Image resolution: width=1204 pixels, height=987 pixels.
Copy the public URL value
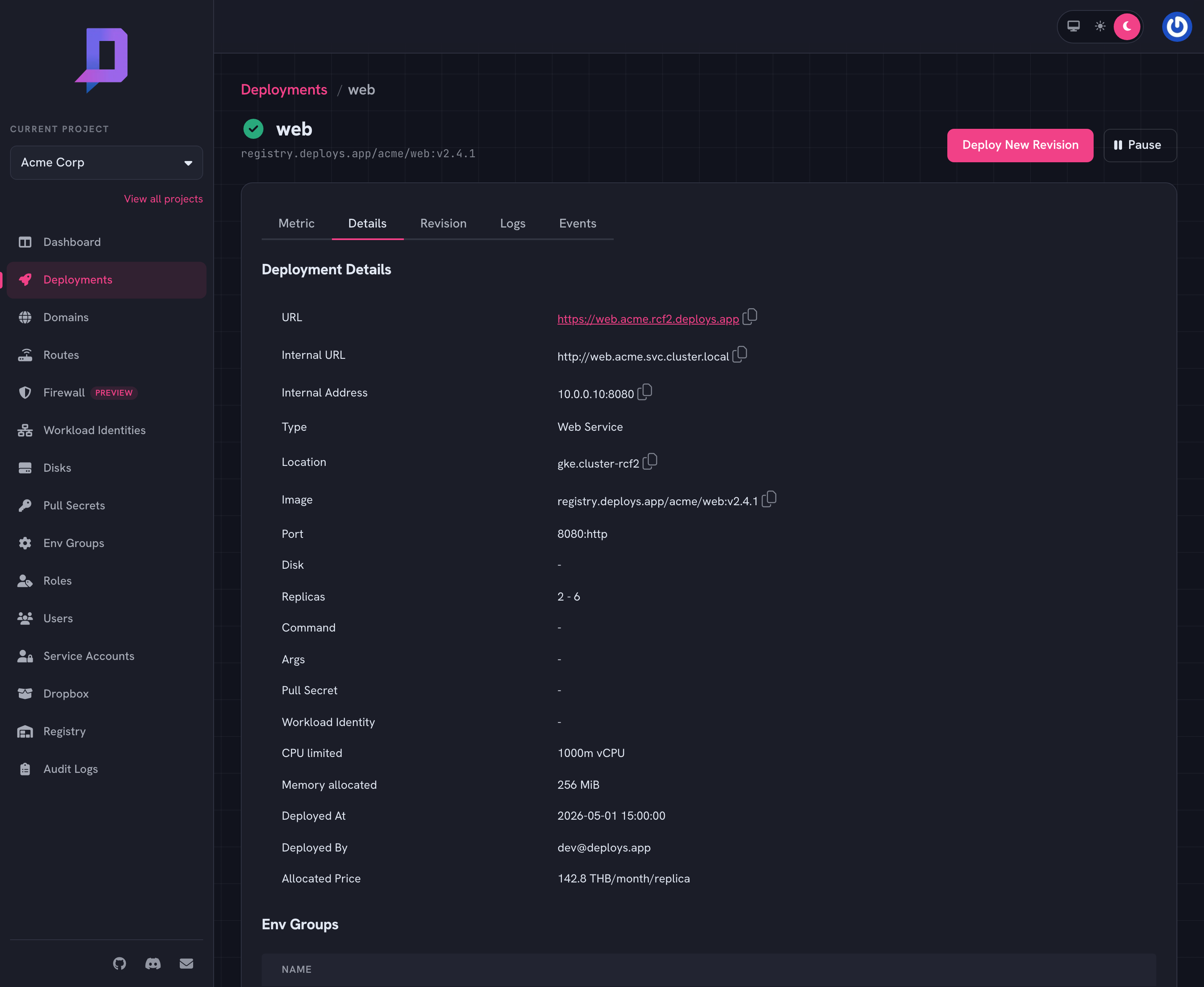pyautogui.click(x=750, y=316)
